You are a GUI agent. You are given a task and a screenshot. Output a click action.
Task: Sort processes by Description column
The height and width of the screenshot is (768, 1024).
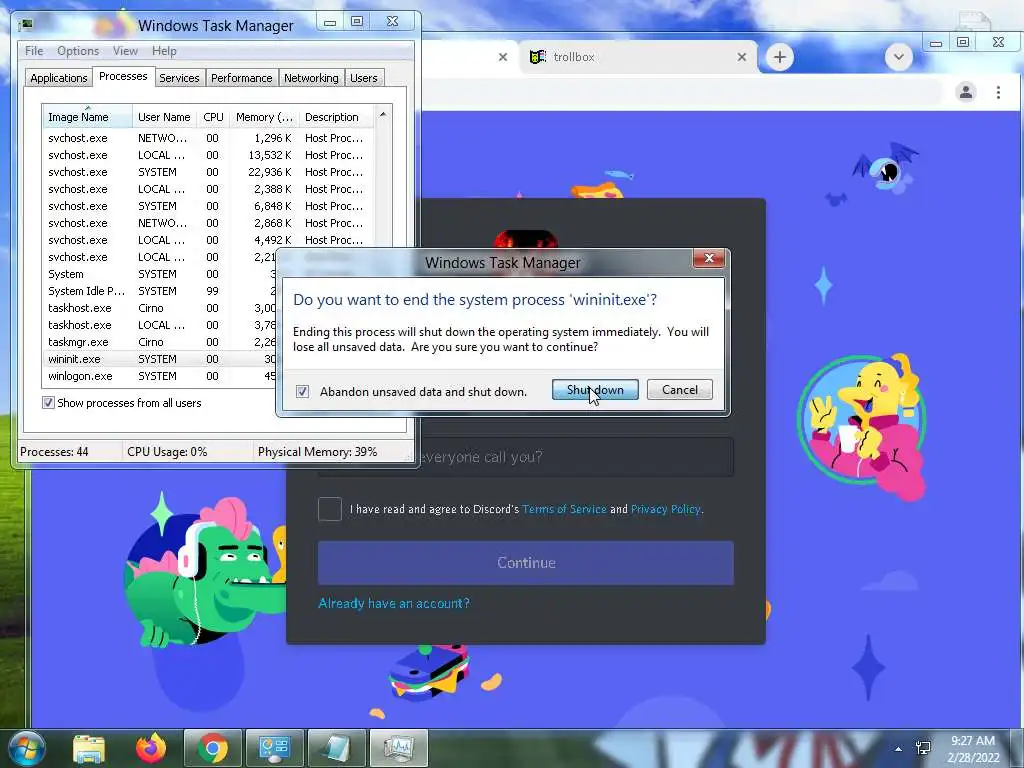[x=336, y=117]
